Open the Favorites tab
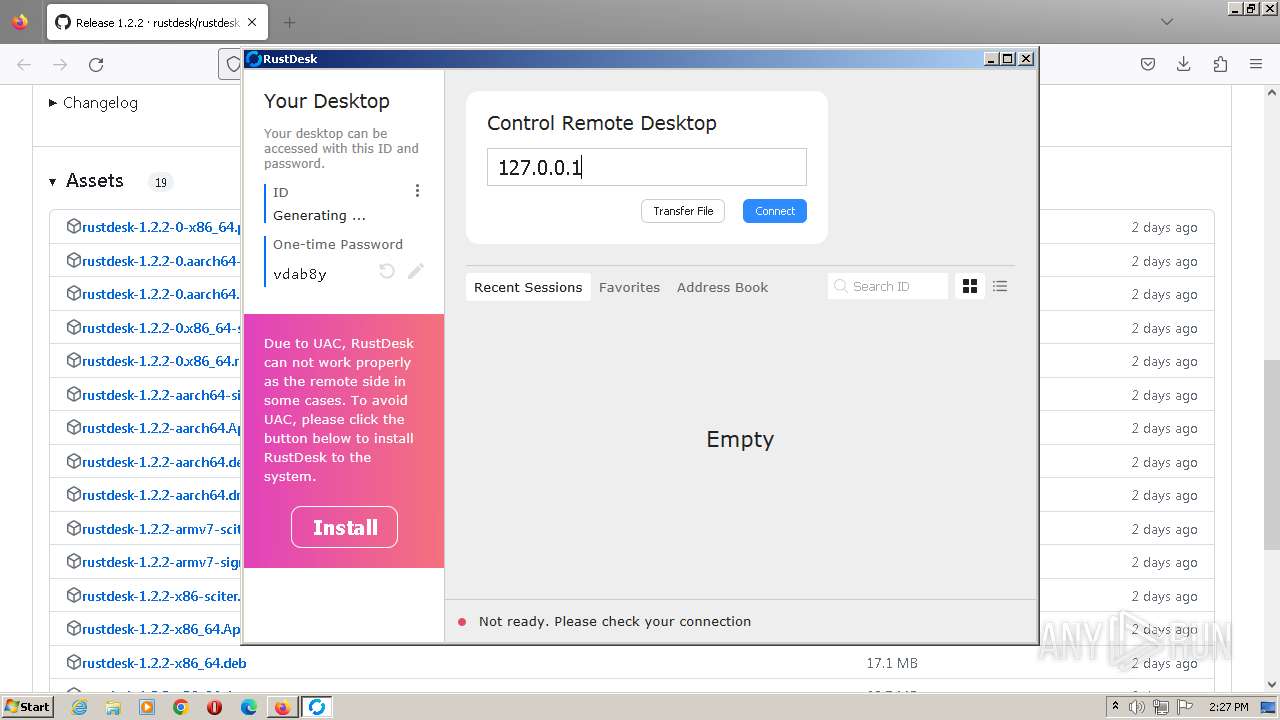This screenshot has width=1280, height=720. [x=629, y=287]
